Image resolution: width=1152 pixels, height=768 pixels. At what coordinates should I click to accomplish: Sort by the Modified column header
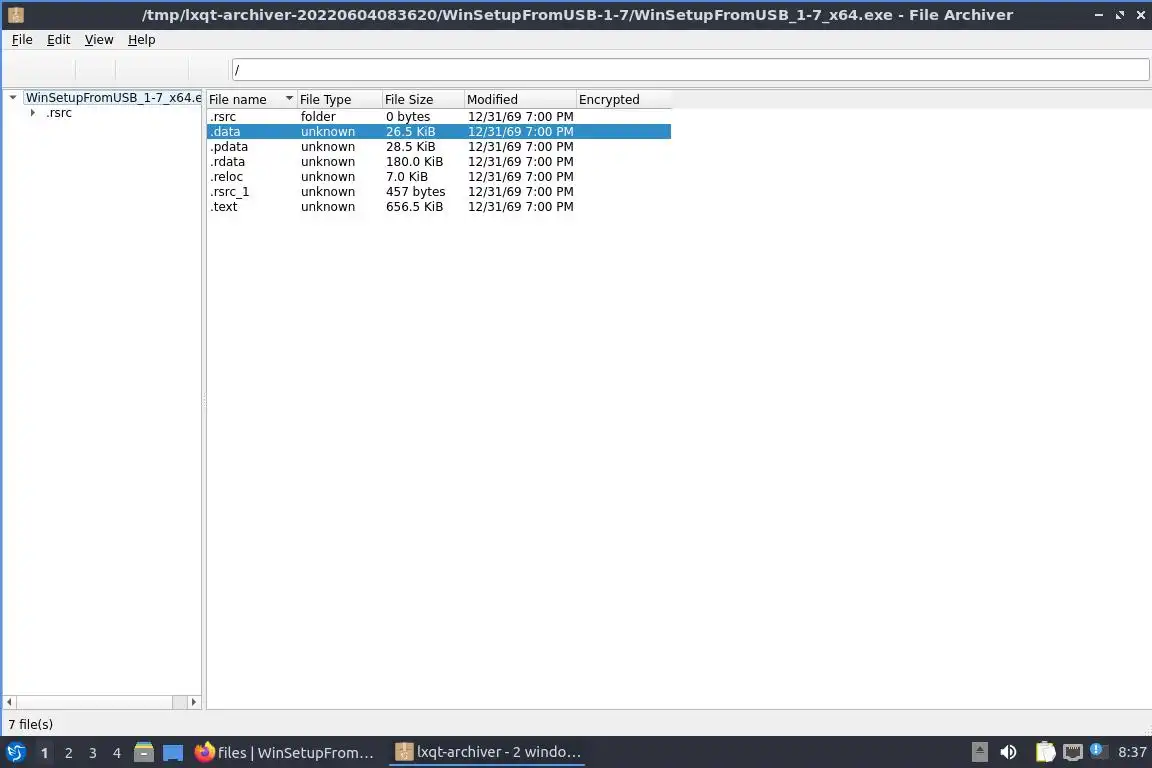pyautogui.click(x=520, y=99)
